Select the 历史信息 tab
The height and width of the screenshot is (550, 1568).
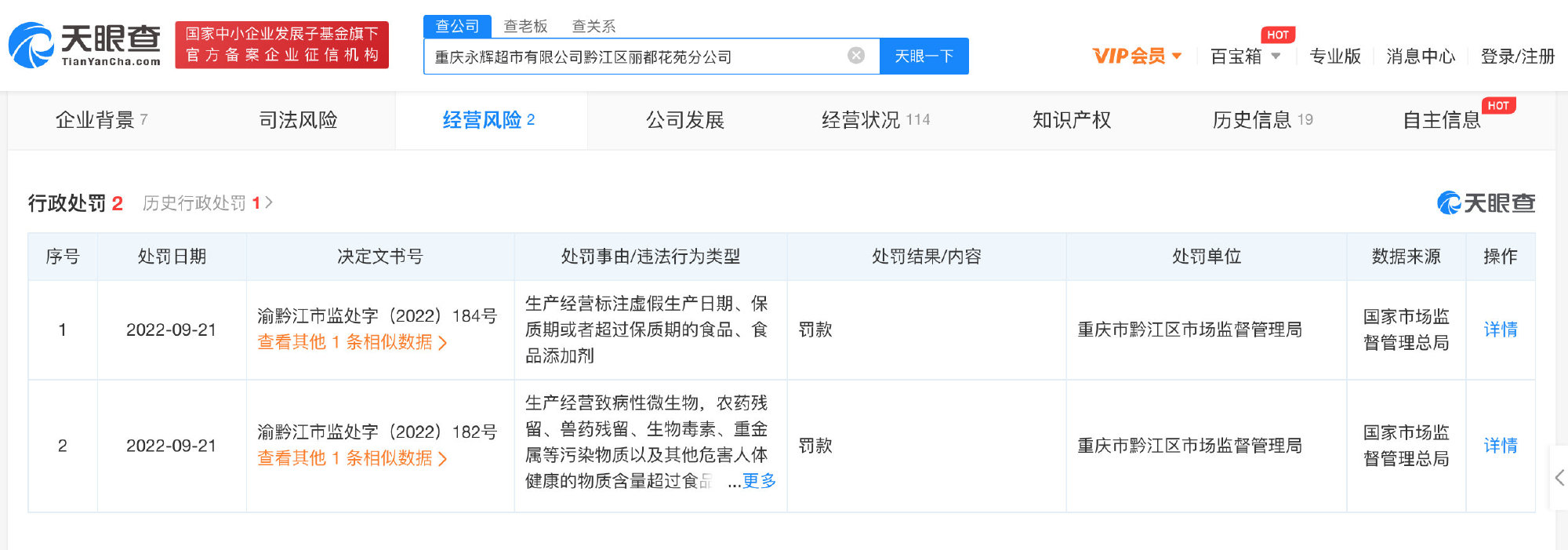[1262, 120]
